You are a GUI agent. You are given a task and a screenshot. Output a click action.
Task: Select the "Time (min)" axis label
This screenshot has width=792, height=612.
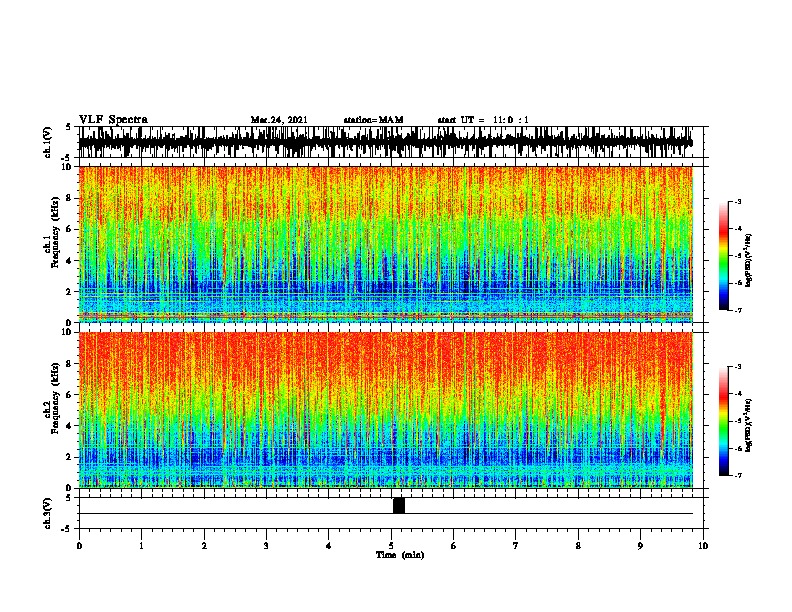[x=400, y=555]
